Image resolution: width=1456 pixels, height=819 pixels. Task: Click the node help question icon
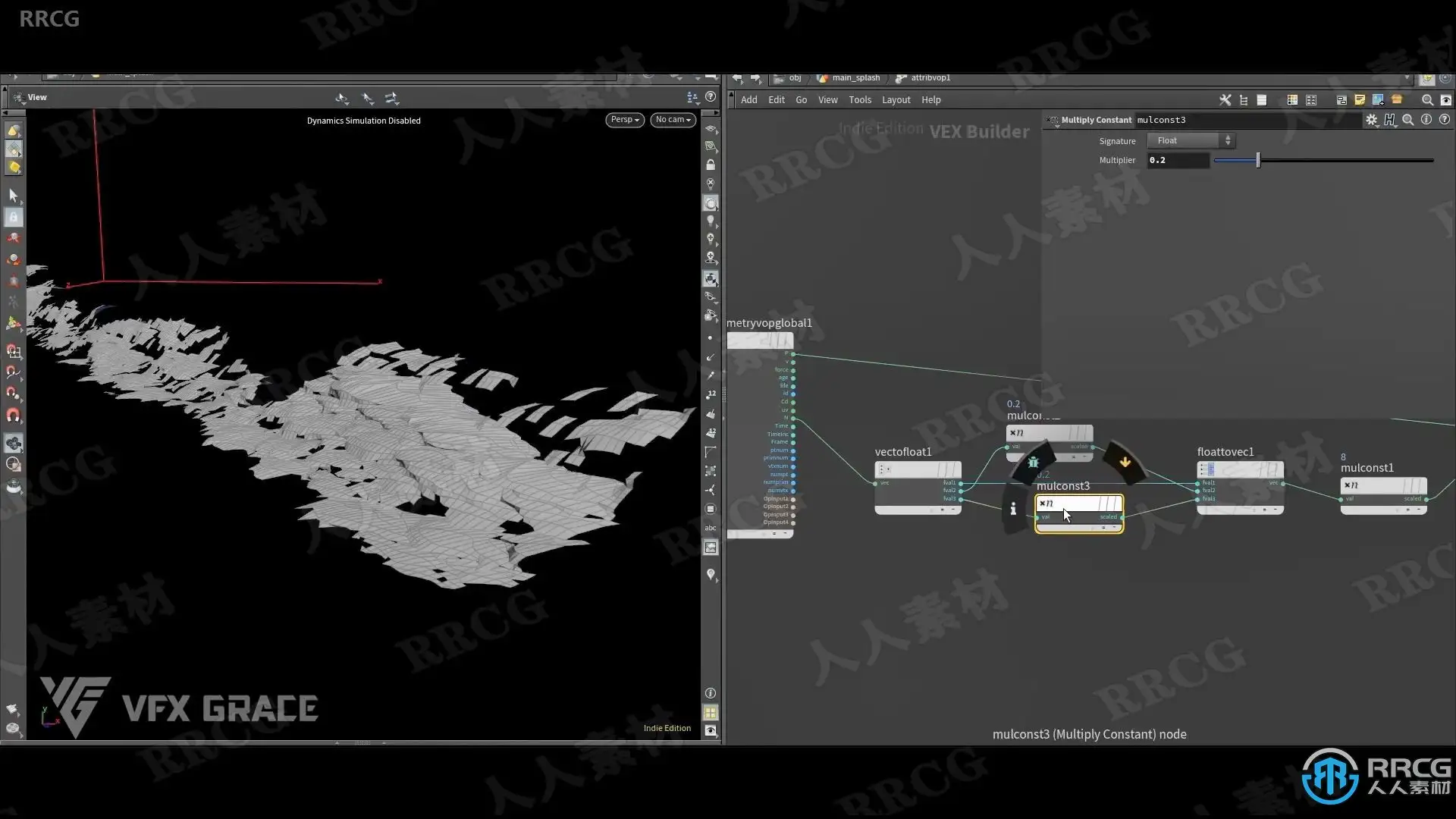coord(1445,120)
